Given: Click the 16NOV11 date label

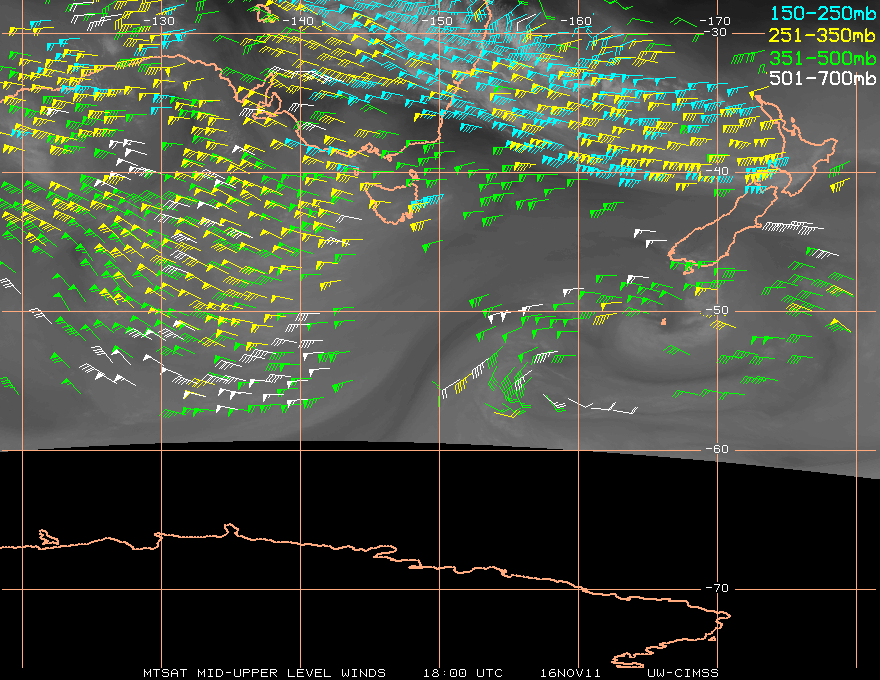Looking at the screenshot, I should tap(570, 673).
